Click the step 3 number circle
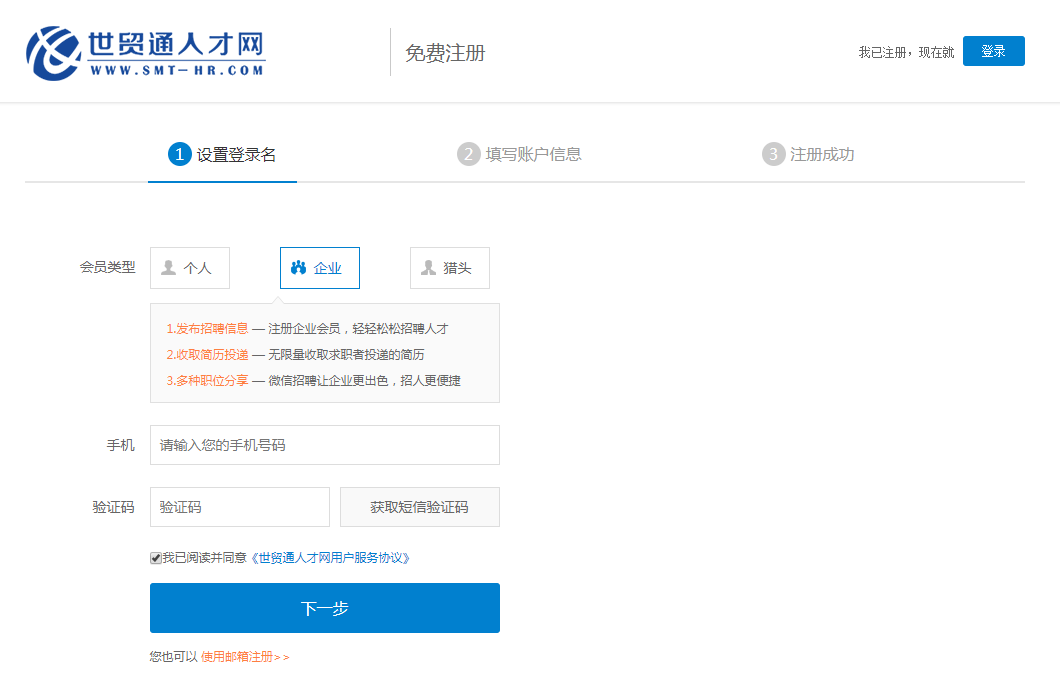This screenshot has height=695, width=1060. coord(773,154)
